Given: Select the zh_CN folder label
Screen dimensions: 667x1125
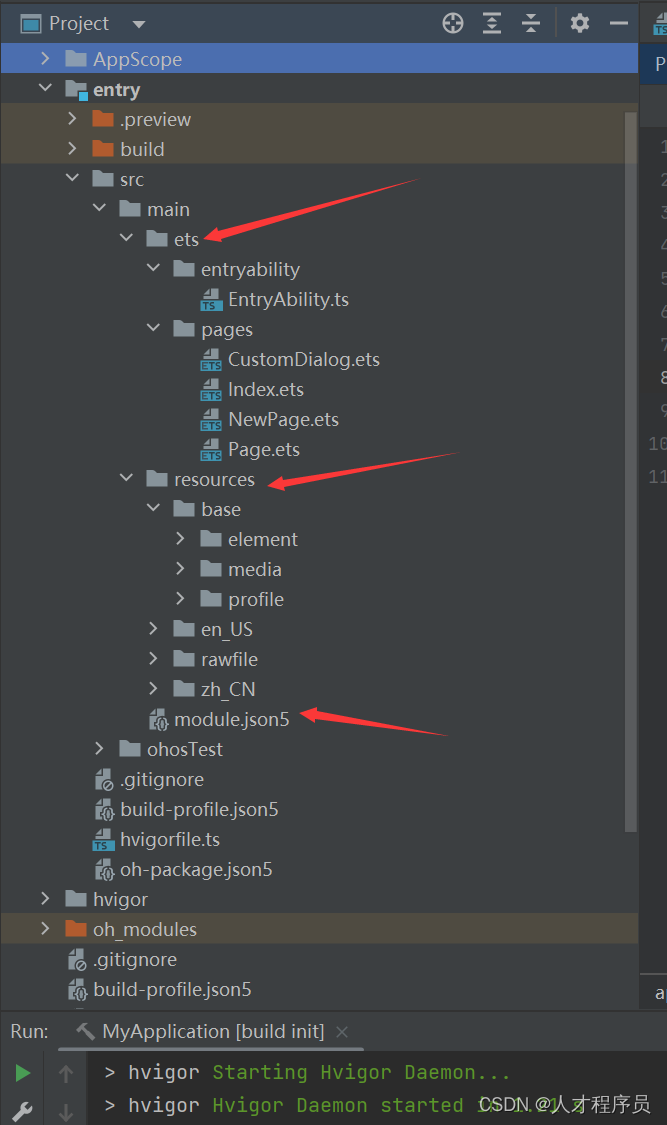Looking at the screenshot, I should 228,689.
